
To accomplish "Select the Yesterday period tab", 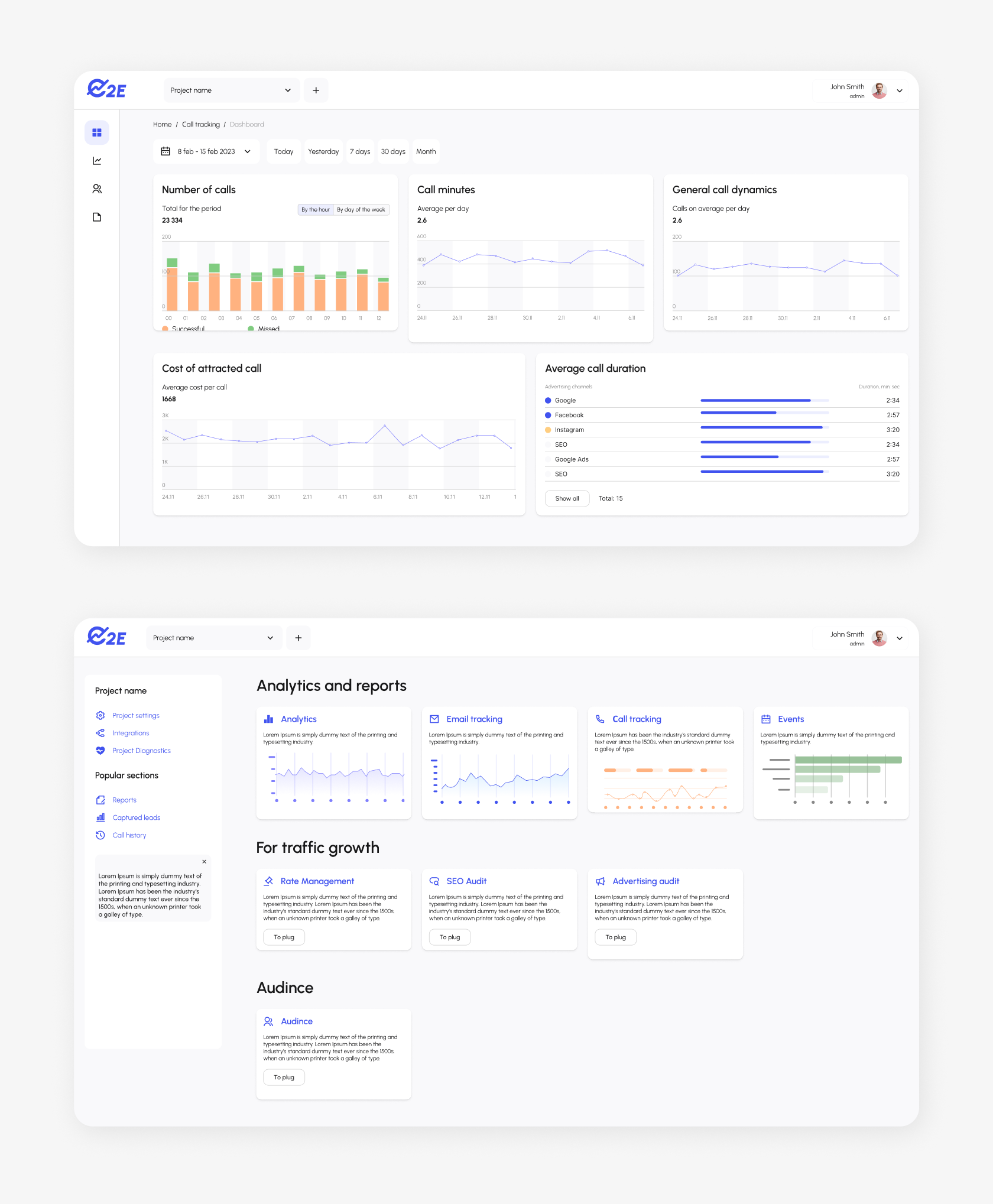I will tap(323, 152).
